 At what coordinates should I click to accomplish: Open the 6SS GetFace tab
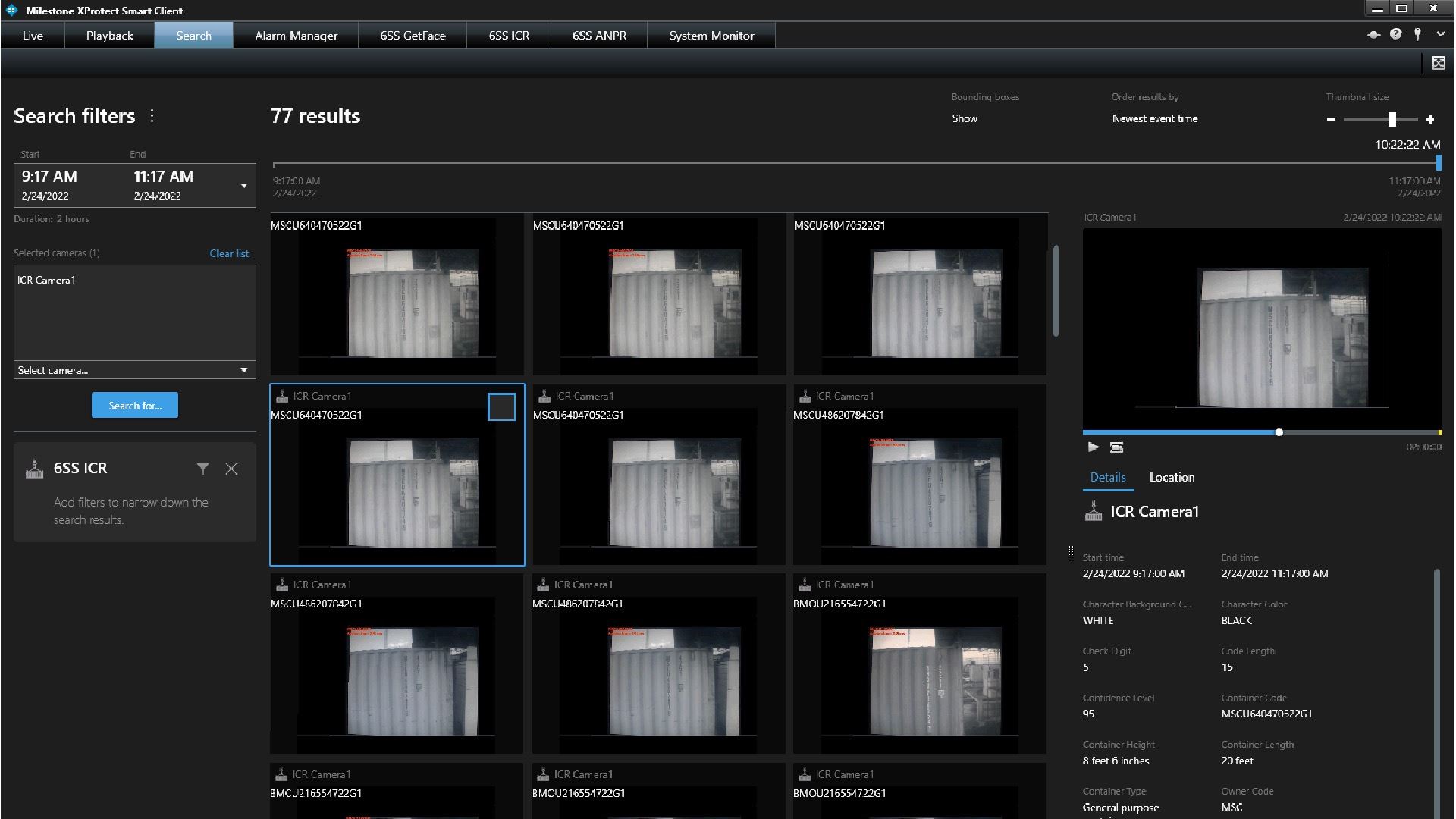pyautogui.click(x=413, y=36)
